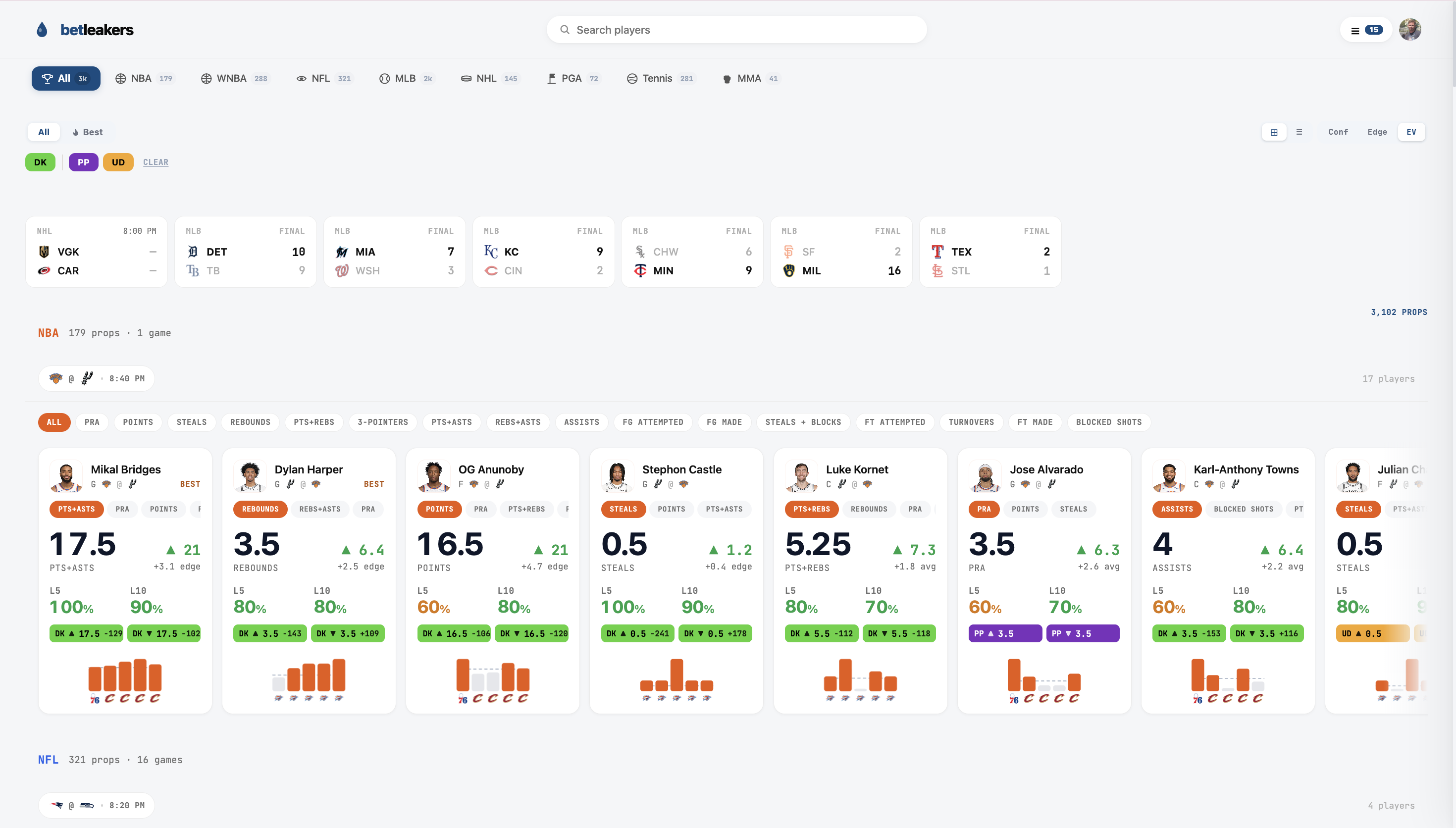Click the Spurs logo in 8:40 PM matchup
Image resolution: width=1456 pixels, height=828 pixels.
pyautogui.click(x=87, y=379)
